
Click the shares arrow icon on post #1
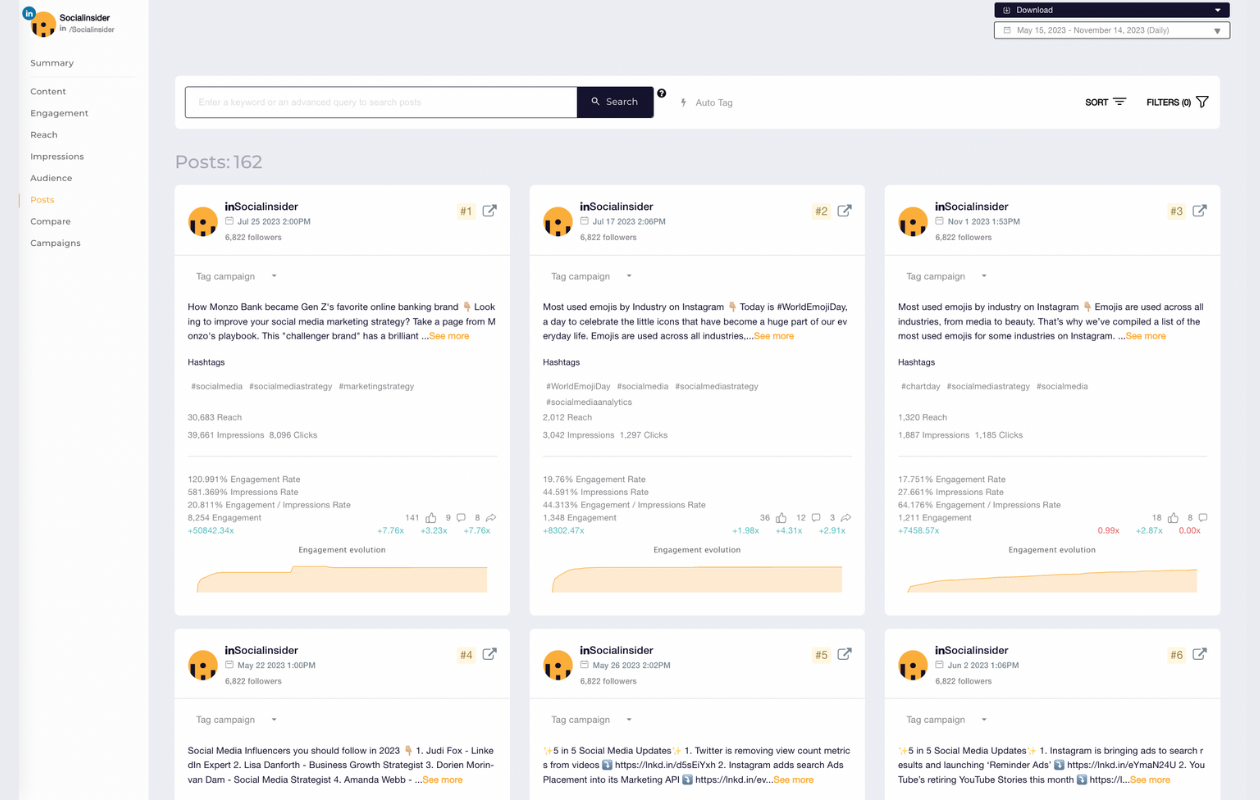click(491, 518)
